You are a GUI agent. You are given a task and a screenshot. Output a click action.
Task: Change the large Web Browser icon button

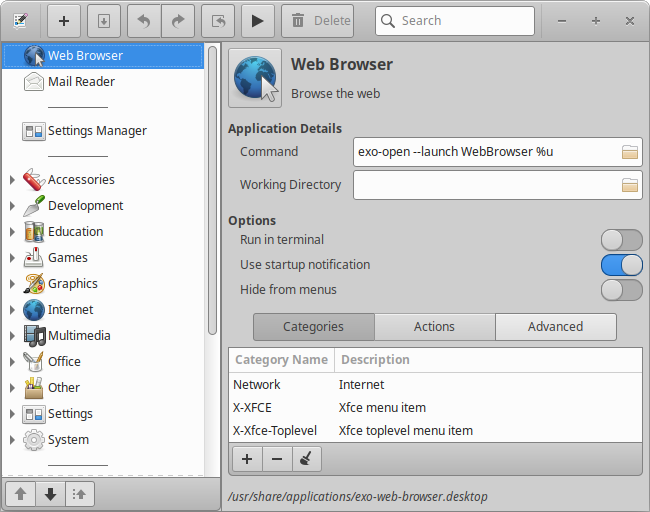(x=255, y=78)
